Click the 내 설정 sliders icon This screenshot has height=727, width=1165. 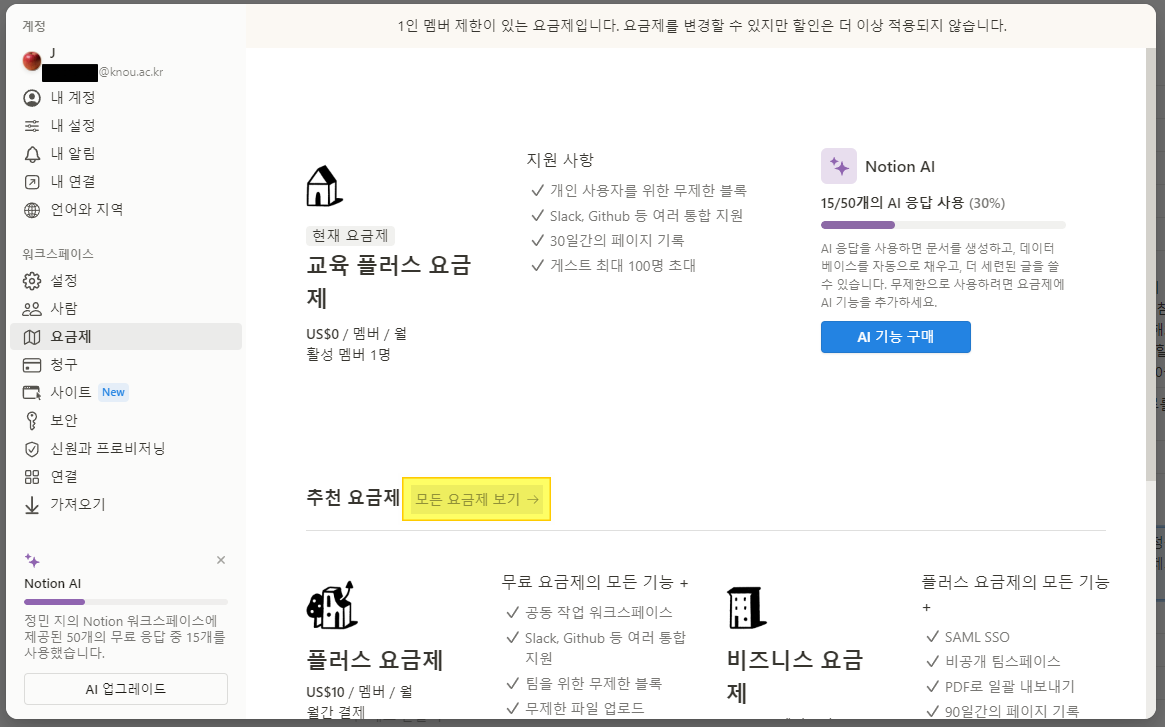point(32,126)
